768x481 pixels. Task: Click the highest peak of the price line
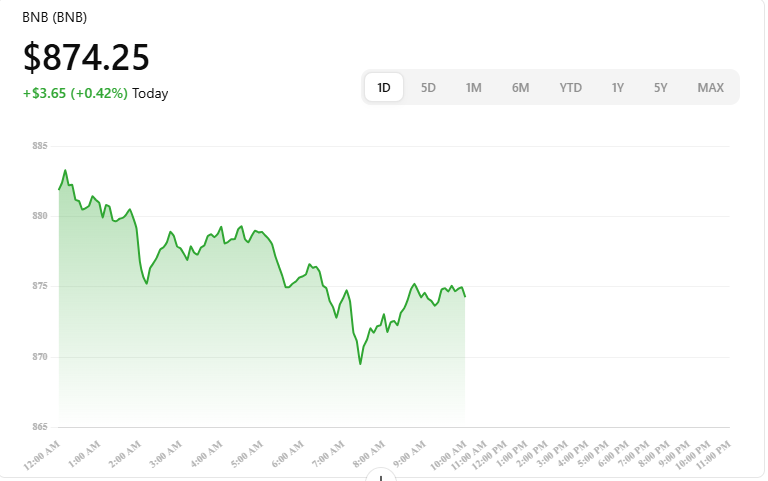click(x=66, y=170)
